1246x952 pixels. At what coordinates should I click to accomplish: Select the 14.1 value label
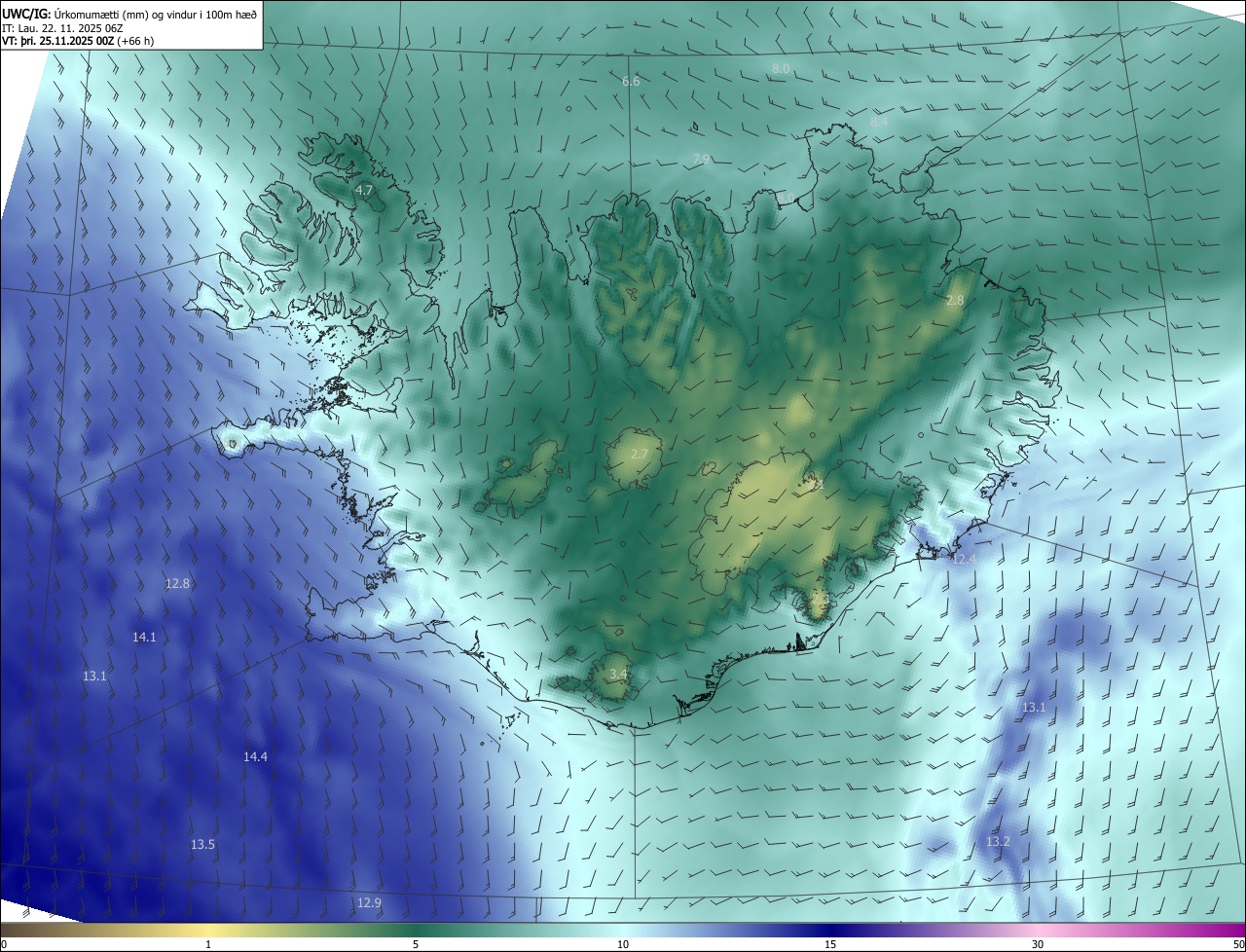[144, 637]
